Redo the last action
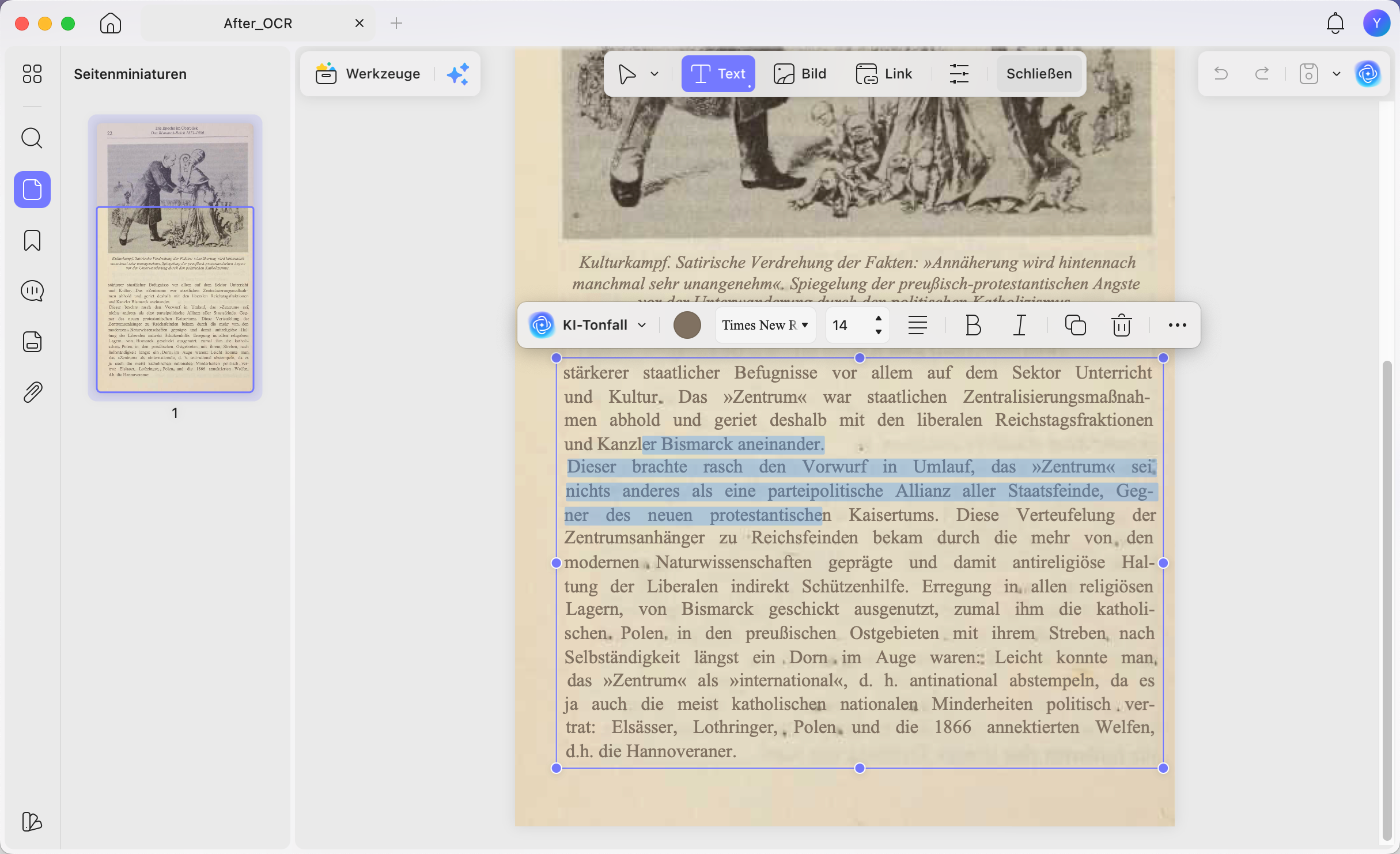 [1262, 74]
